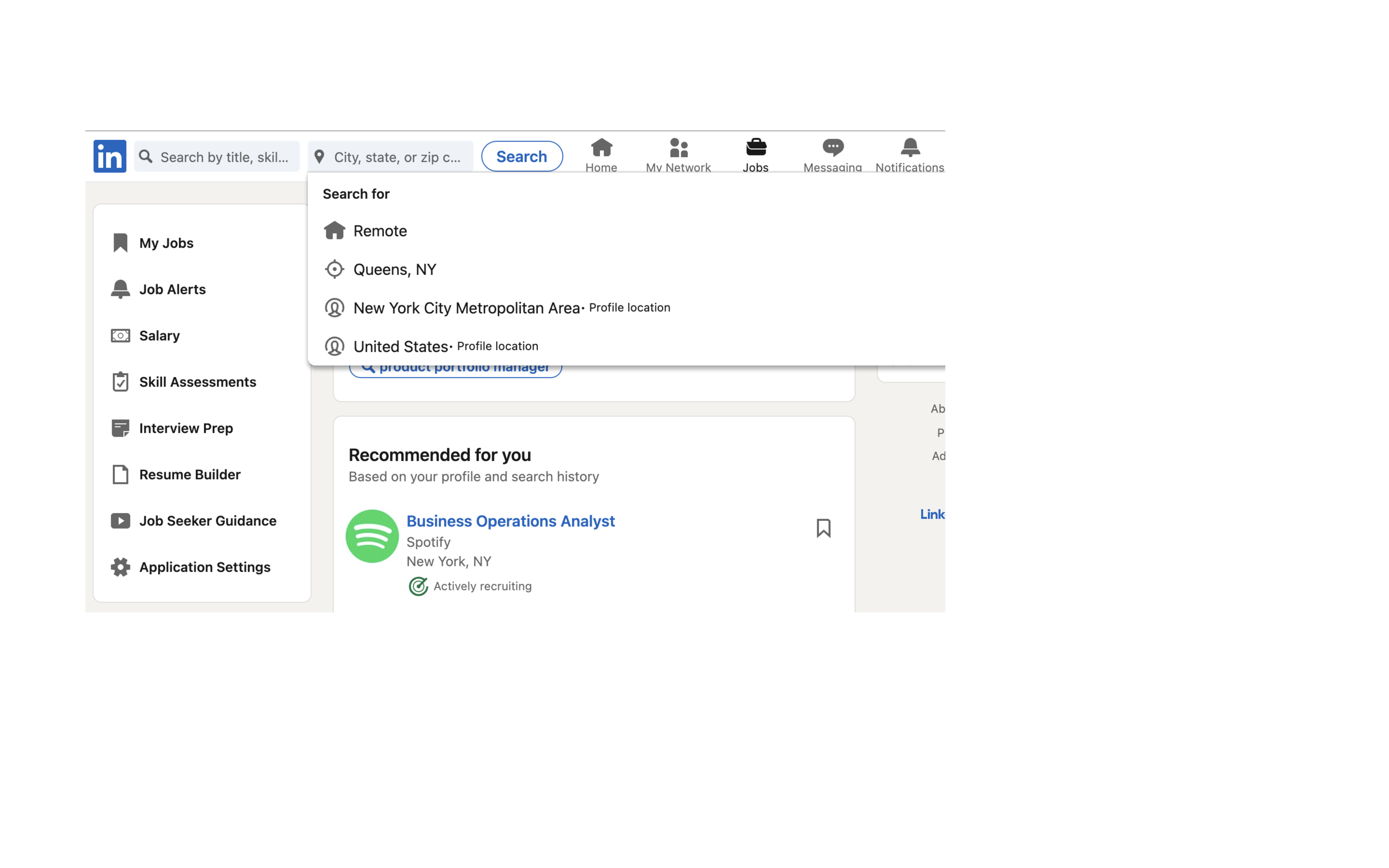Click the Search button
Image resolution: width=1389 pixels, height=868 pixels.
522,156
